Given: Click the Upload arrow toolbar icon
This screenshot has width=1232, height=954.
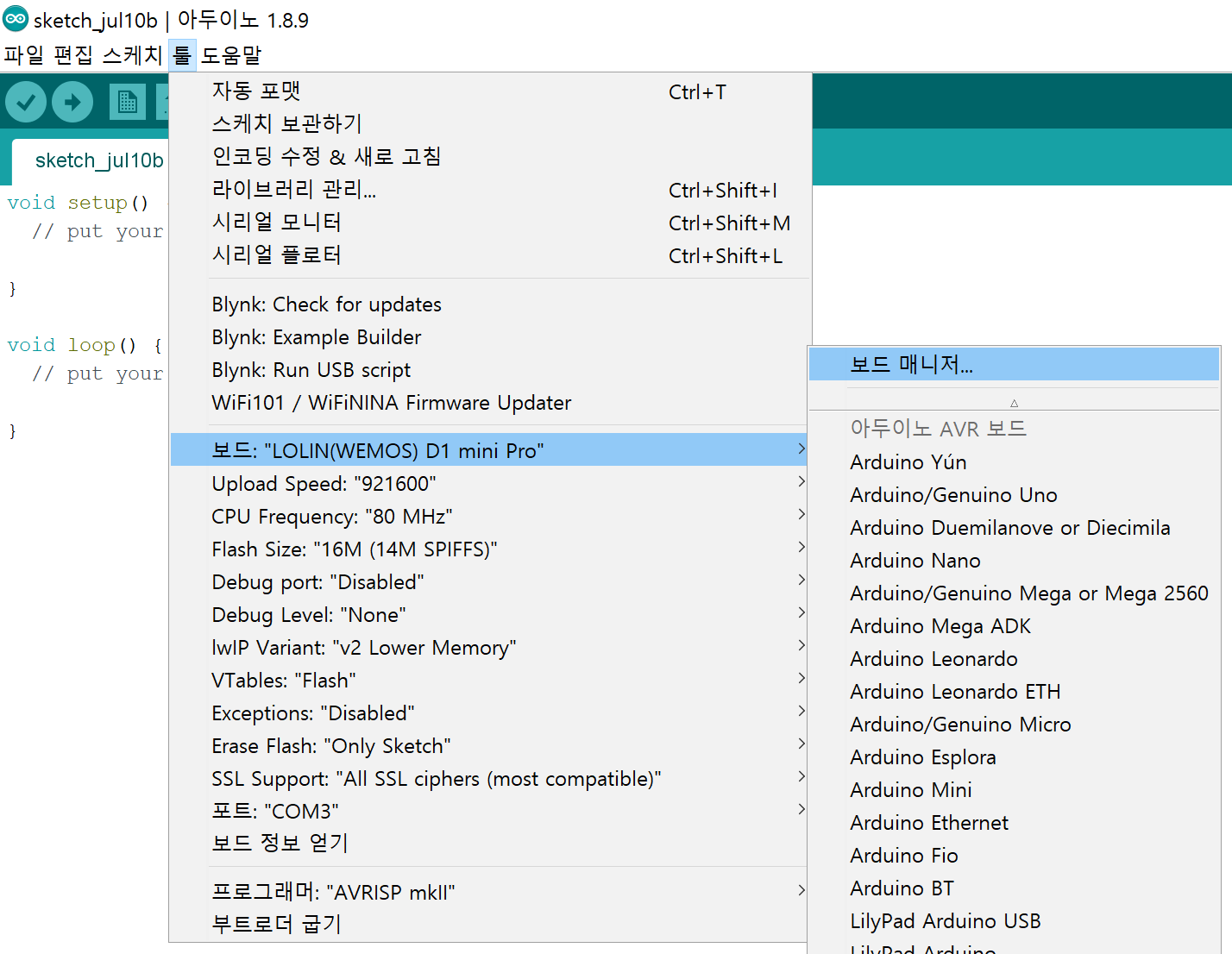Looking at the screenshot, I should pos(72,103).
